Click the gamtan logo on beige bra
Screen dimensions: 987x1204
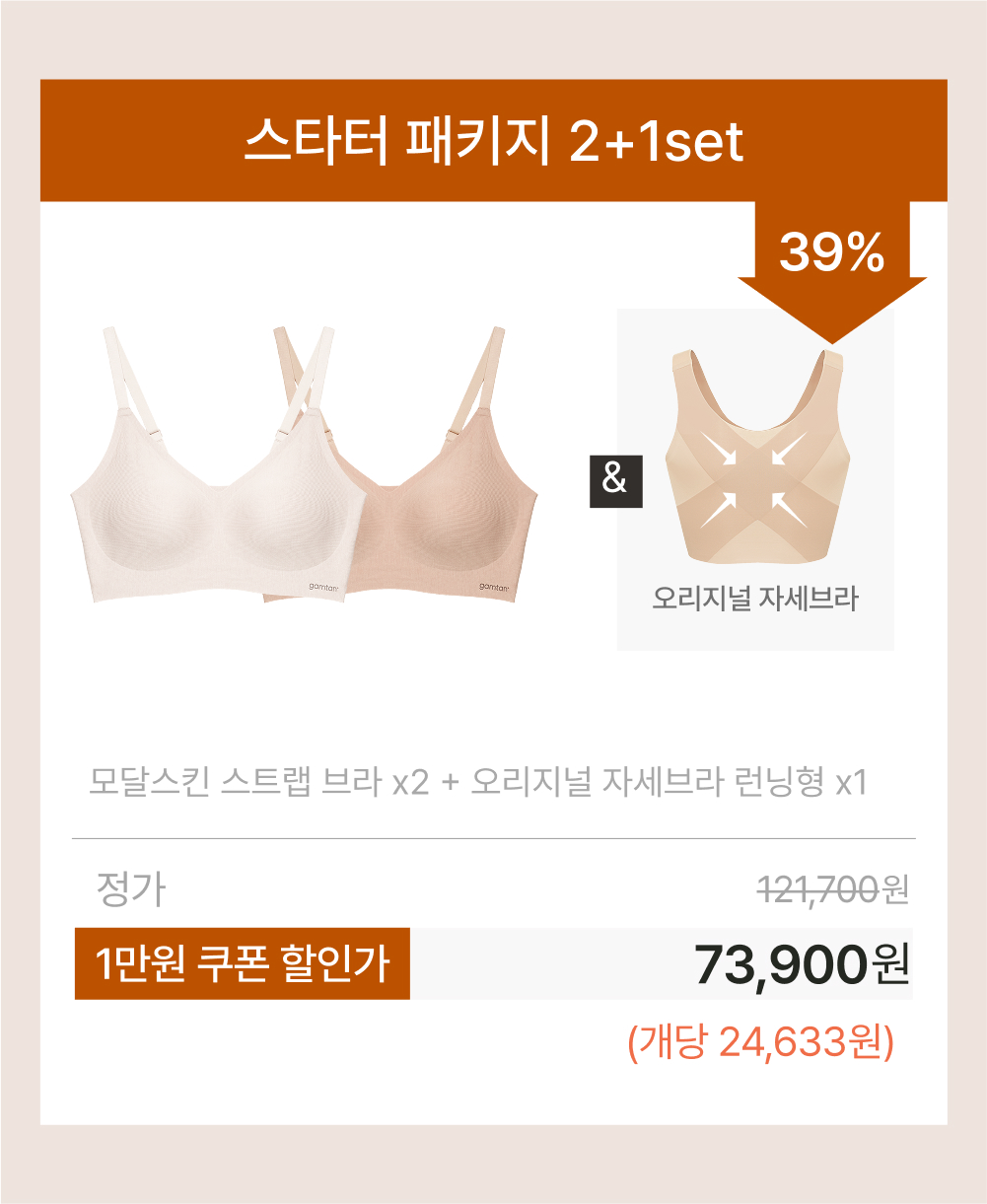pyautogui.click(x=495, y=587)
